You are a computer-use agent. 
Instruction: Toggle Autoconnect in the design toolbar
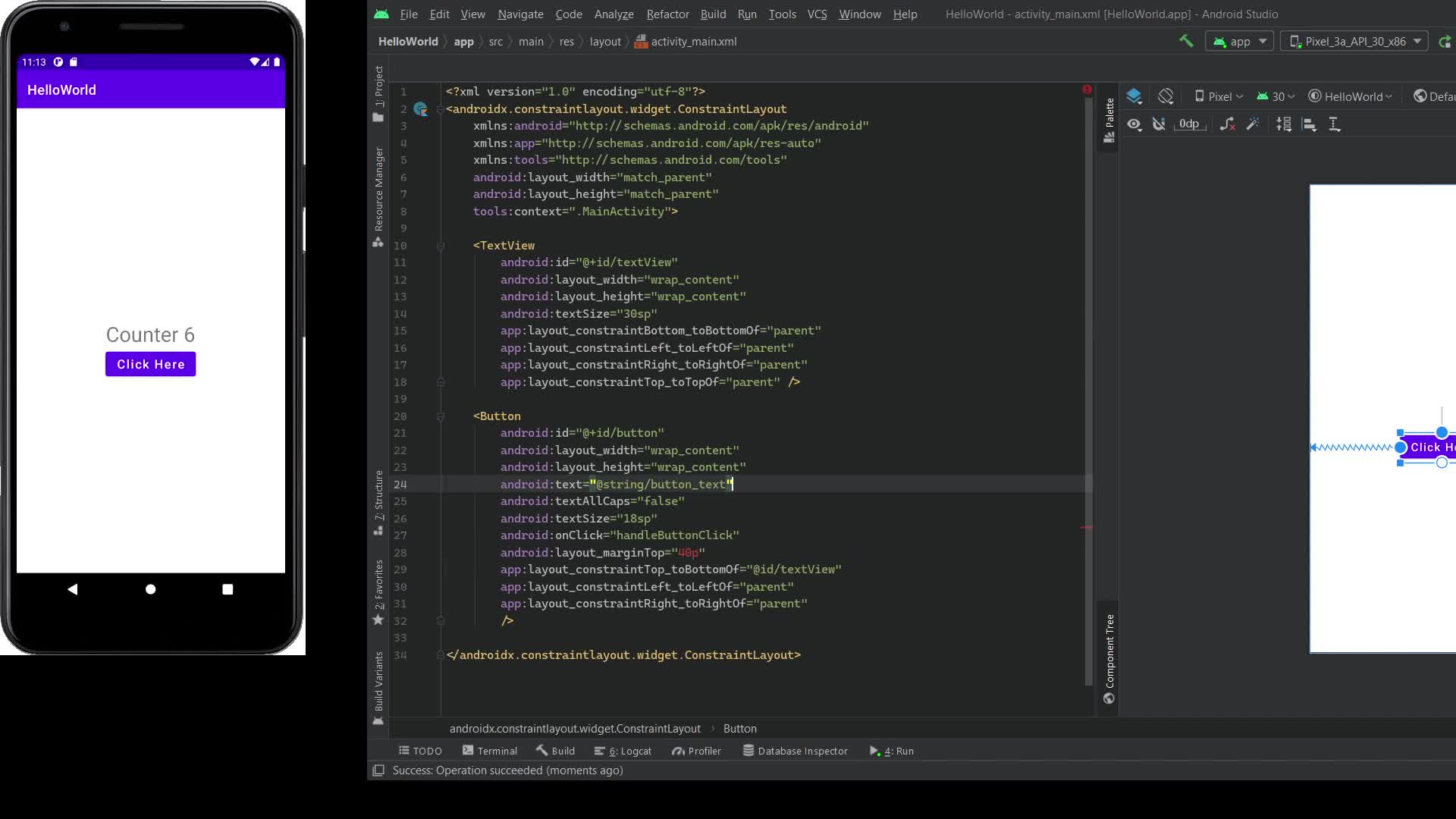click(1158, 124)
